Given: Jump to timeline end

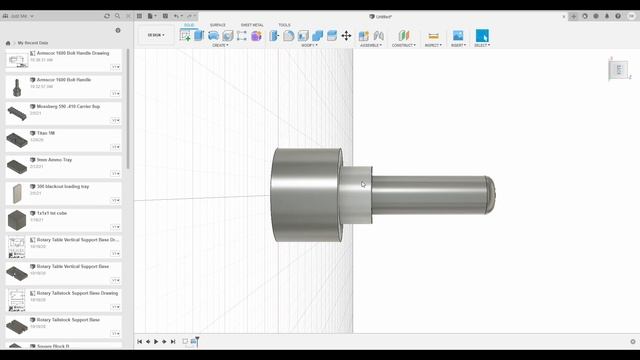Looking at the screenshot, I should pyautogui.click(x=173, y=342).
